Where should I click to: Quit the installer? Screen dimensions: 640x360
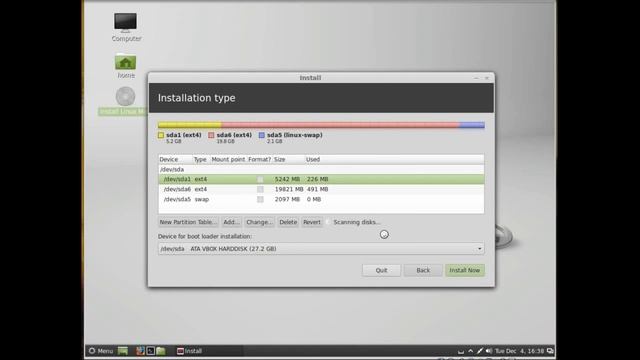coord(381,270)
